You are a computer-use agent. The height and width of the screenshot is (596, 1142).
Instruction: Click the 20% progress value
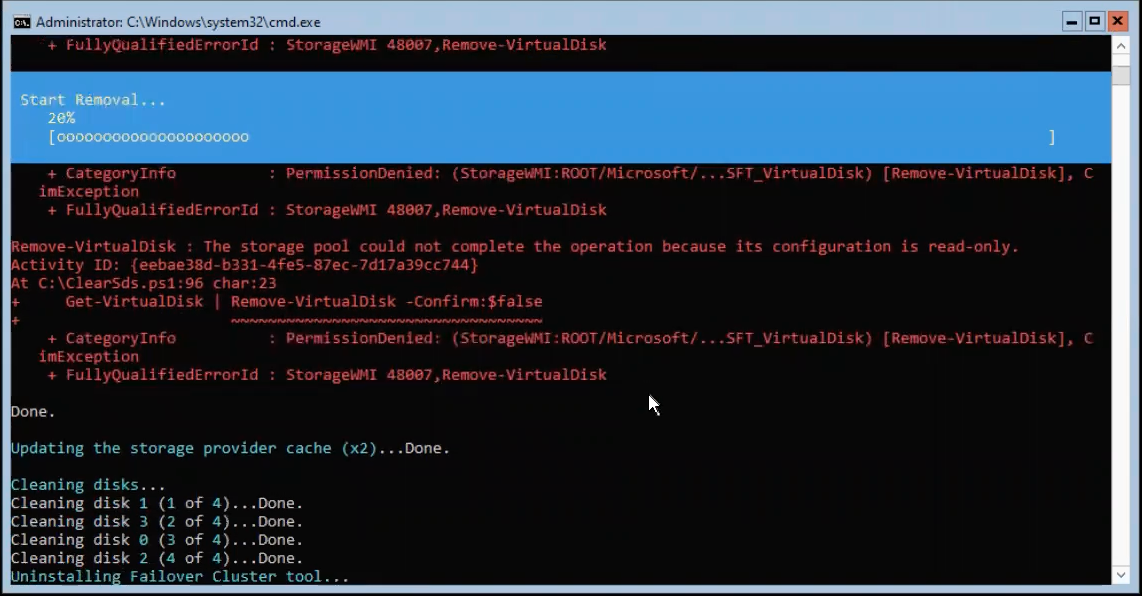point(61,118)
